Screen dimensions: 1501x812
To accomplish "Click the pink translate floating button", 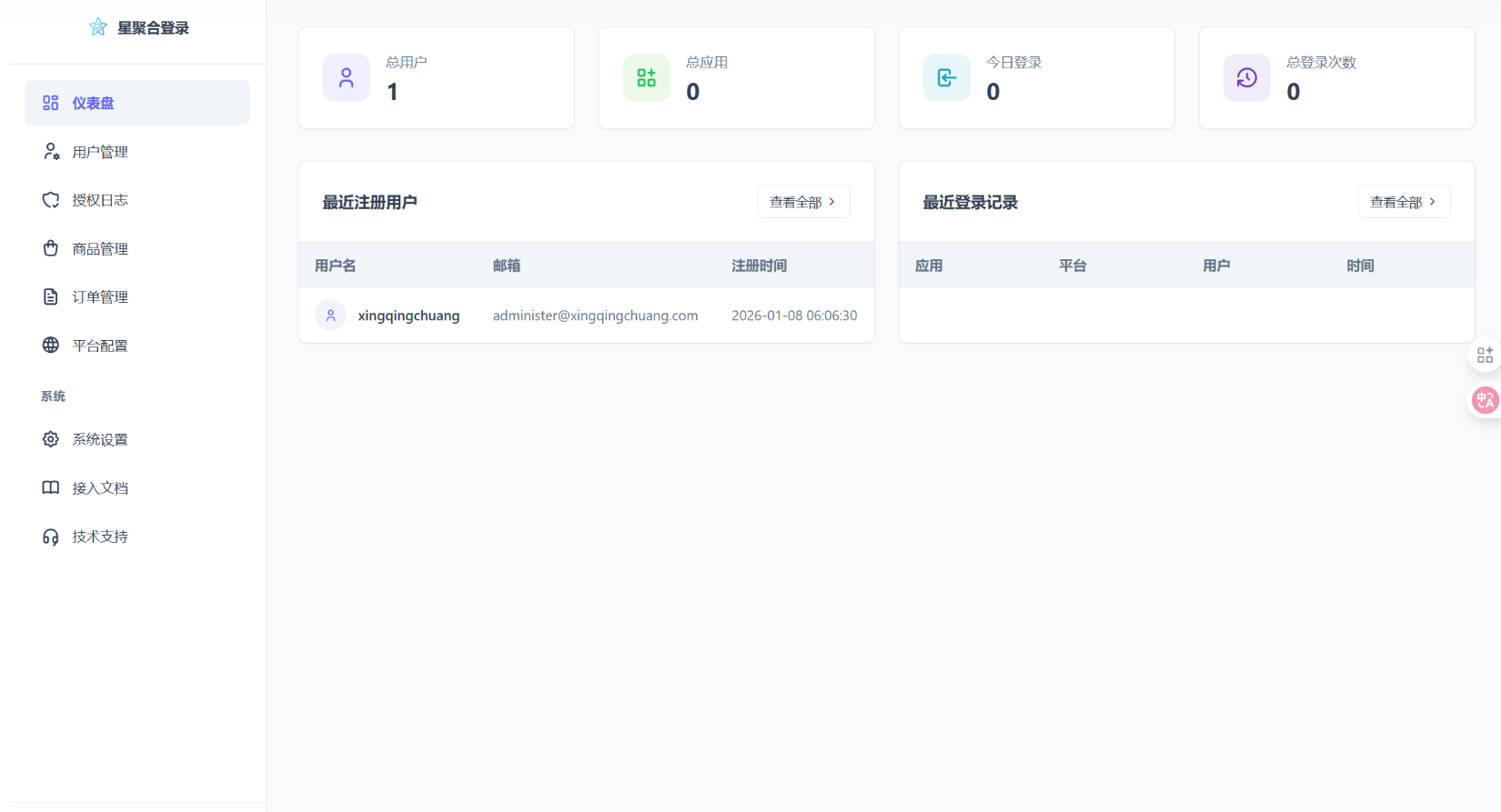I will pyautogui.click(x=1485, y=399).
